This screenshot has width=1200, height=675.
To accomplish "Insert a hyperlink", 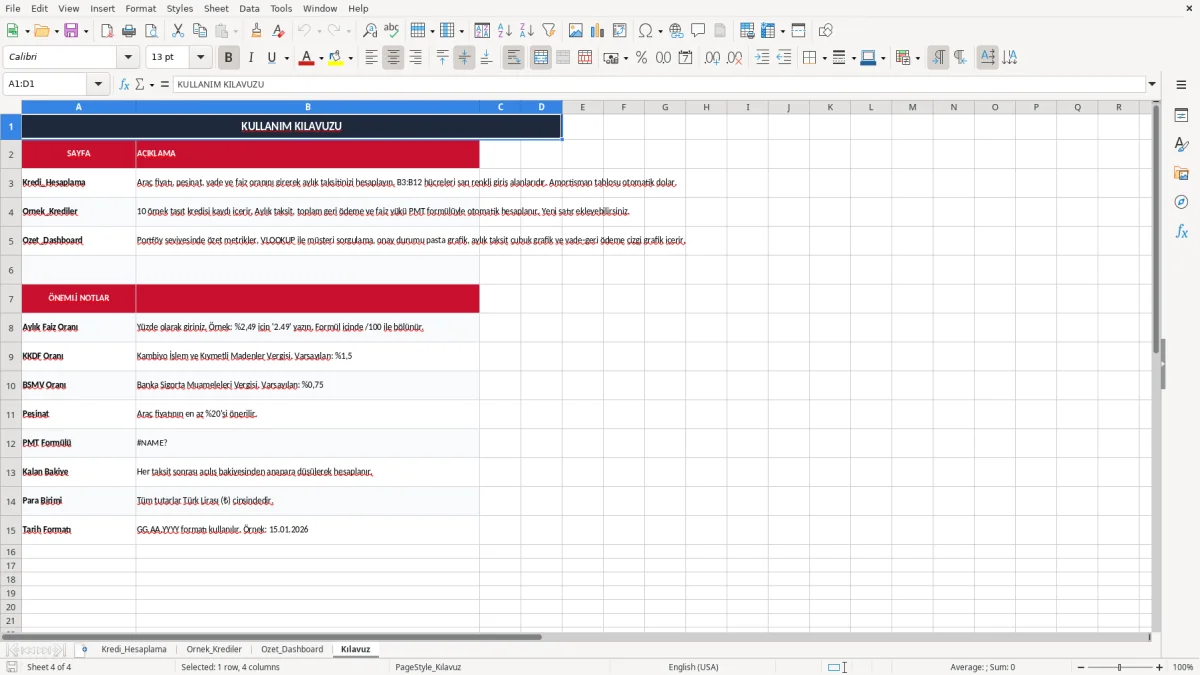I will click(676, 31).
